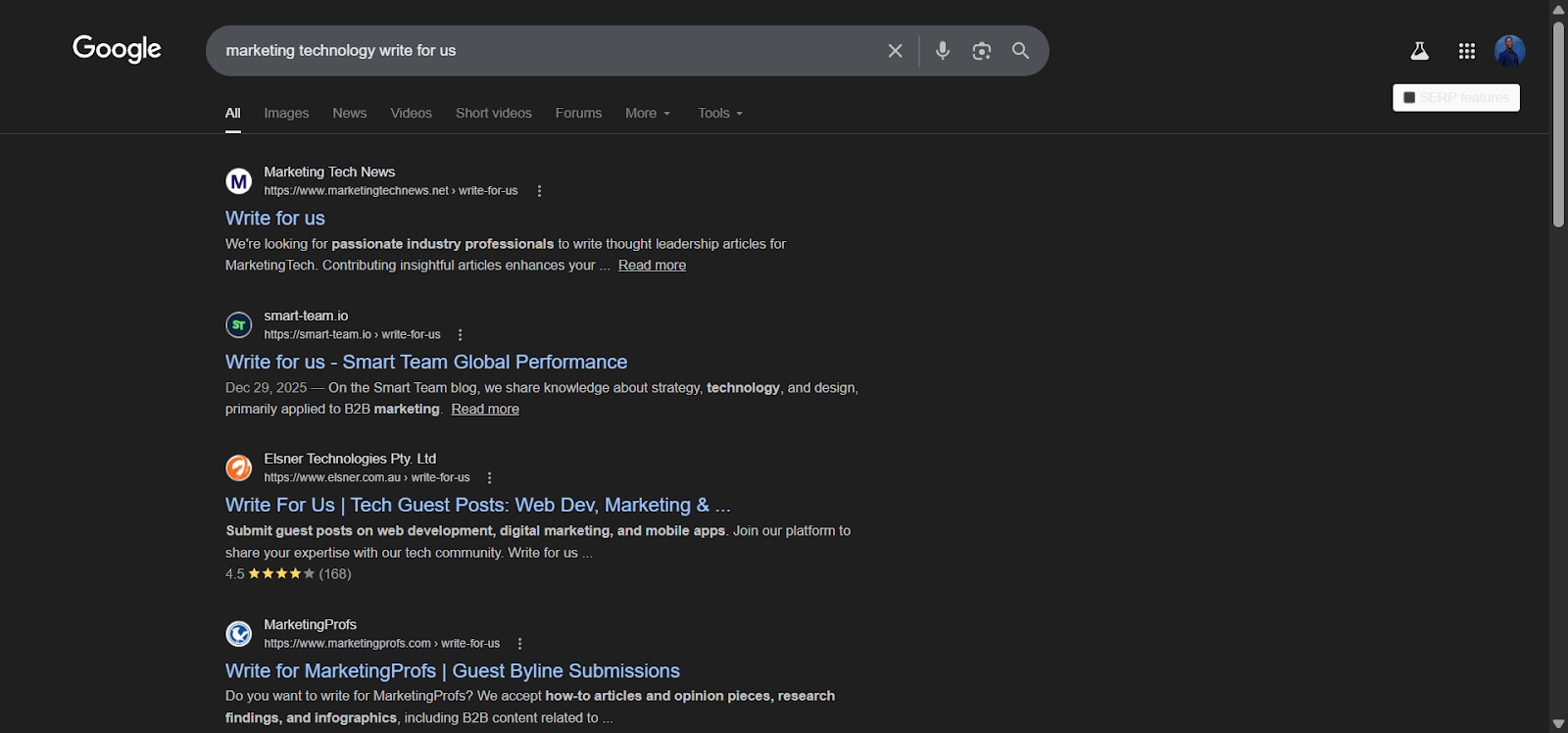Open Google account profile avatar
The image size is (1568, 733).
1509,51
